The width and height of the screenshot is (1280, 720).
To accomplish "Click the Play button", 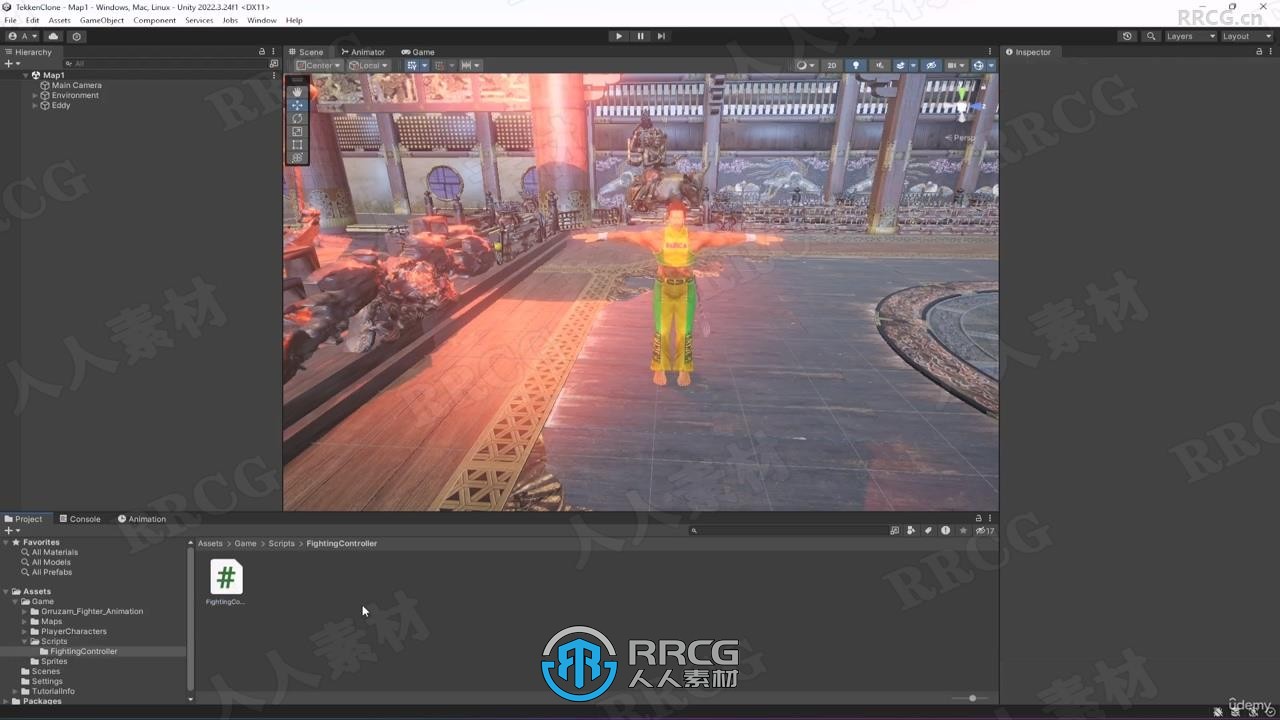I will pyautogui.click(x=618, y=36).
